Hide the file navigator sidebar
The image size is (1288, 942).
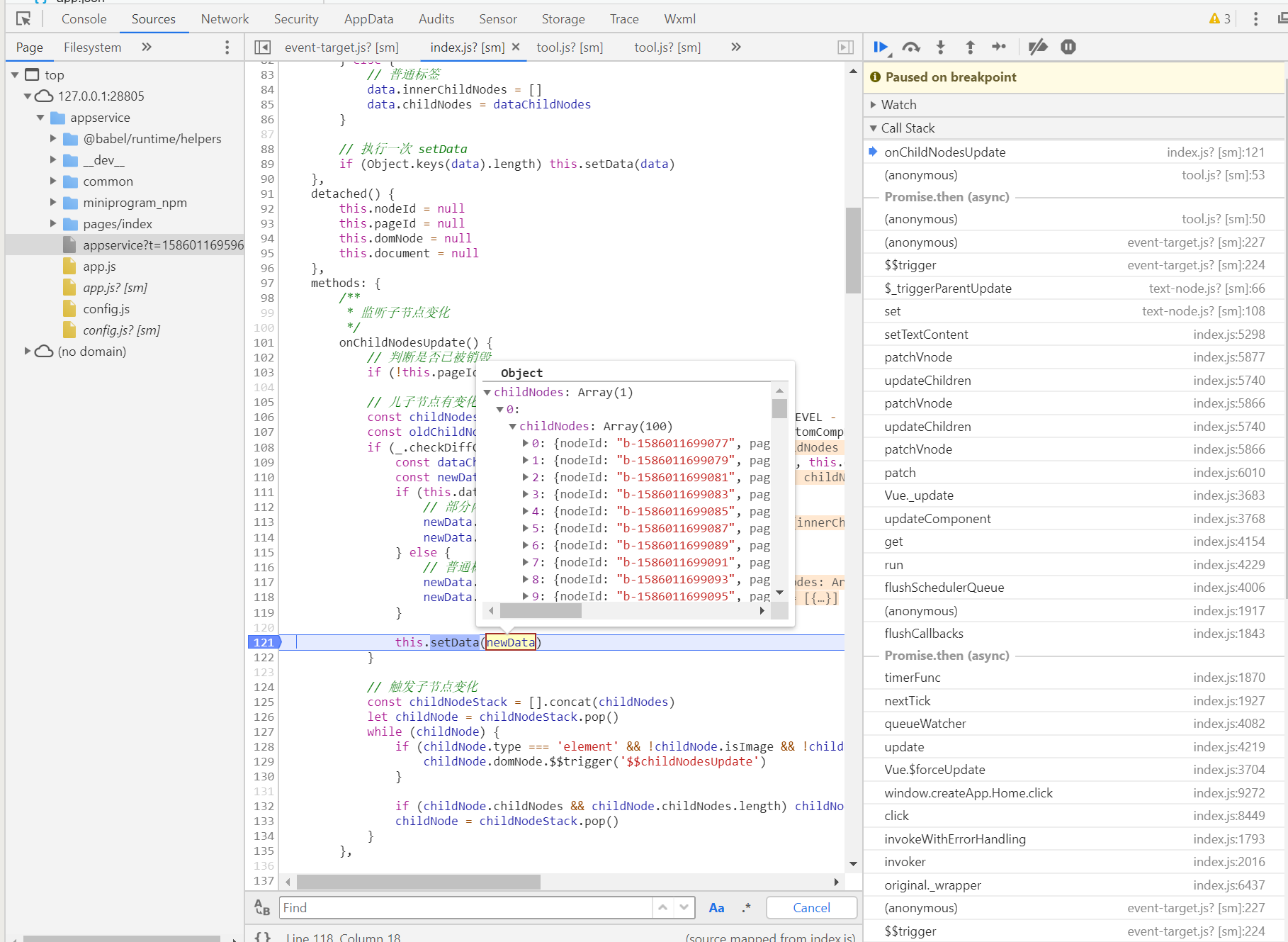[263, 47]
